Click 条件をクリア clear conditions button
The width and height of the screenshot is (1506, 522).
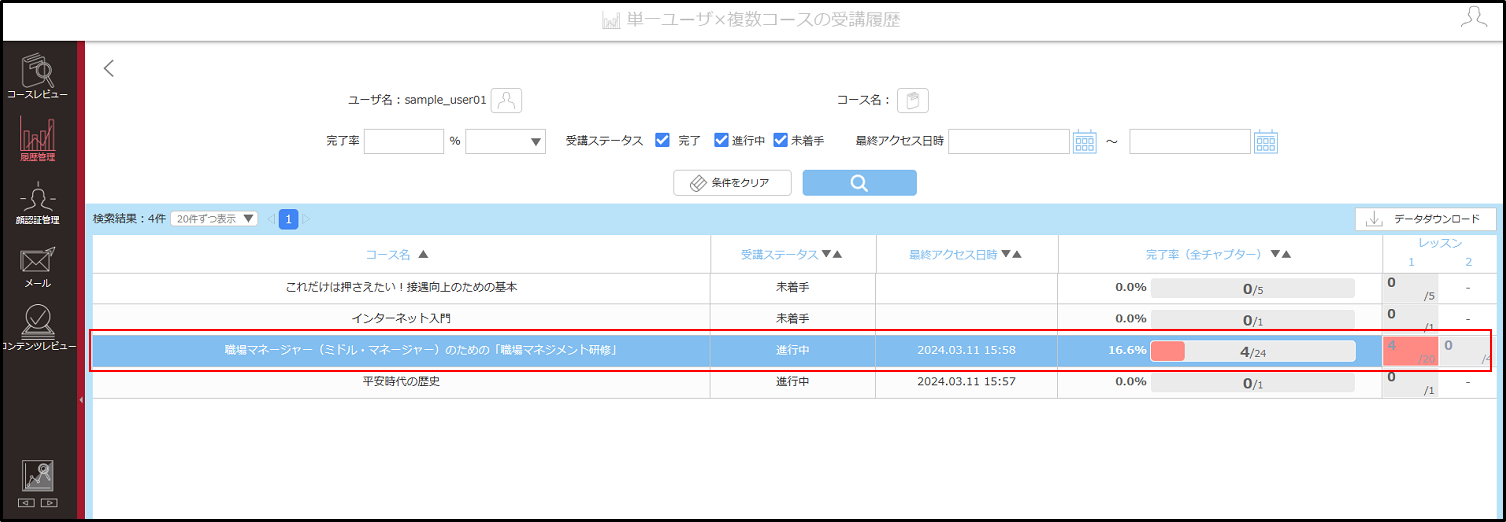click(733, 183)
